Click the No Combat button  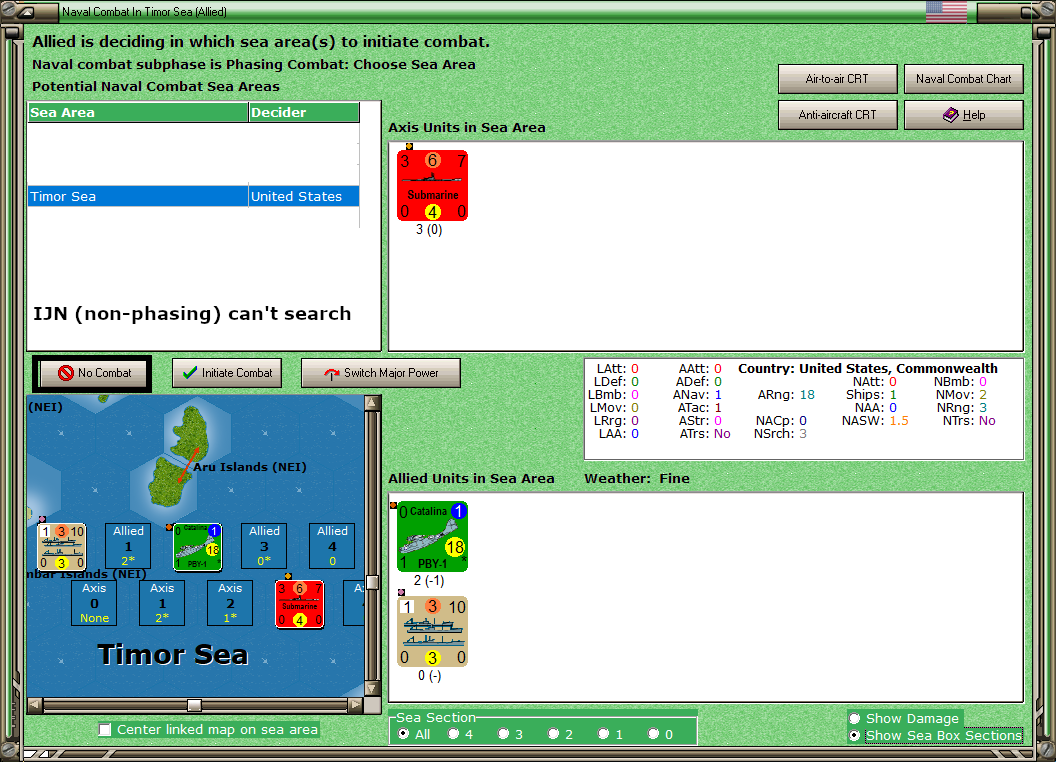pos(94,373)
